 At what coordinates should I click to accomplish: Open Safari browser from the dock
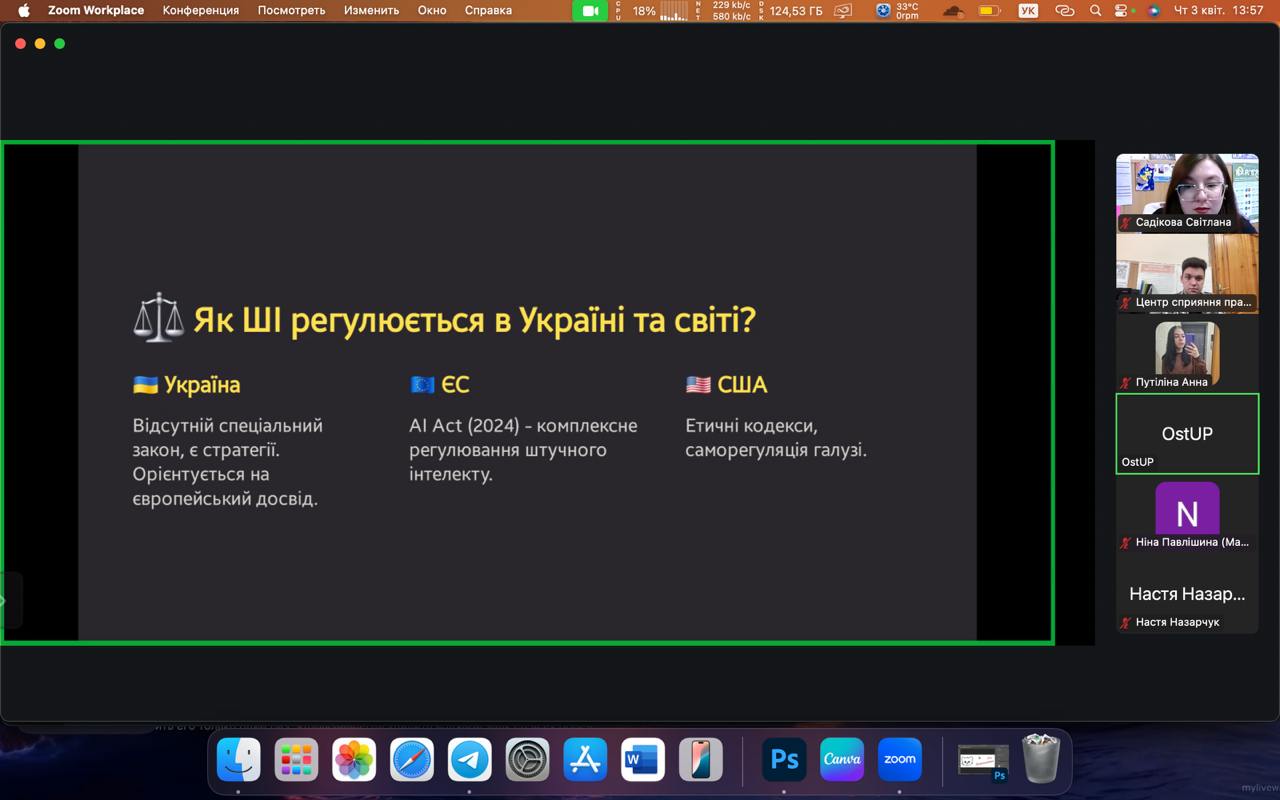coord(412,760)
